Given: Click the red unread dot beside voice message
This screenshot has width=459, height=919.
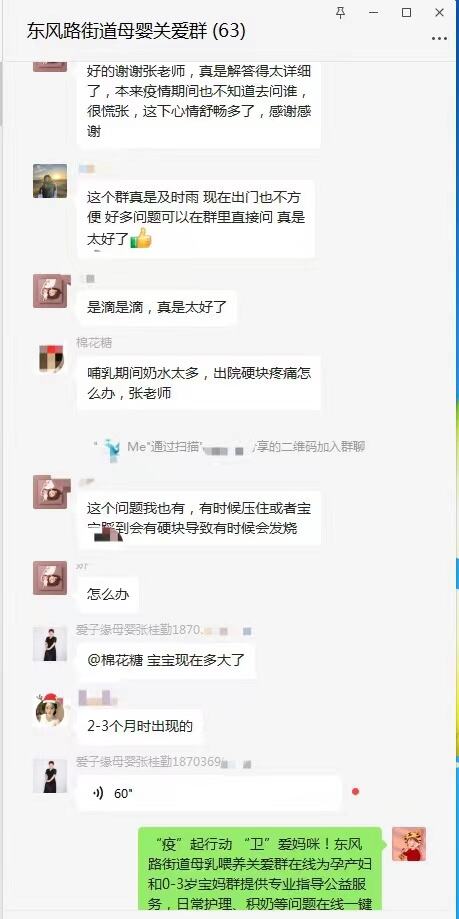Looking at the screenshot, I should coord(355,792).
